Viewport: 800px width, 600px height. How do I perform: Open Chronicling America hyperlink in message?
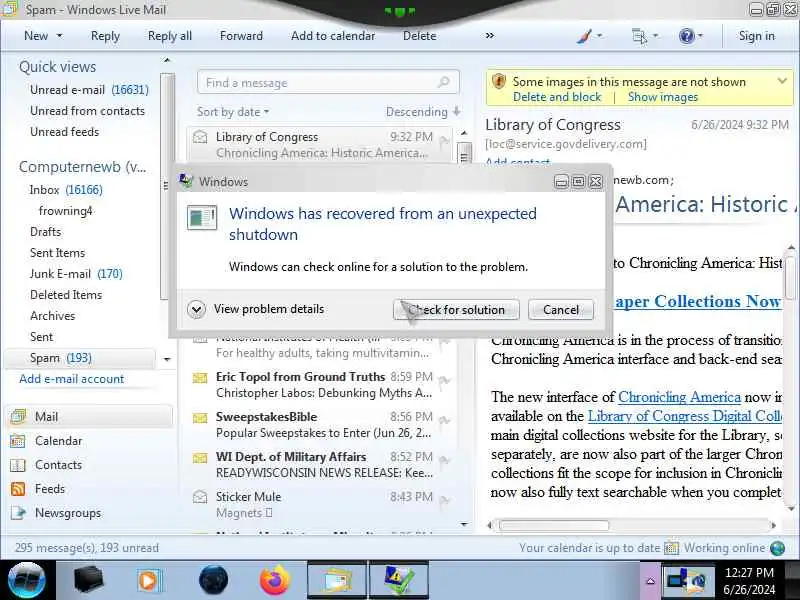tap(679, 397)
